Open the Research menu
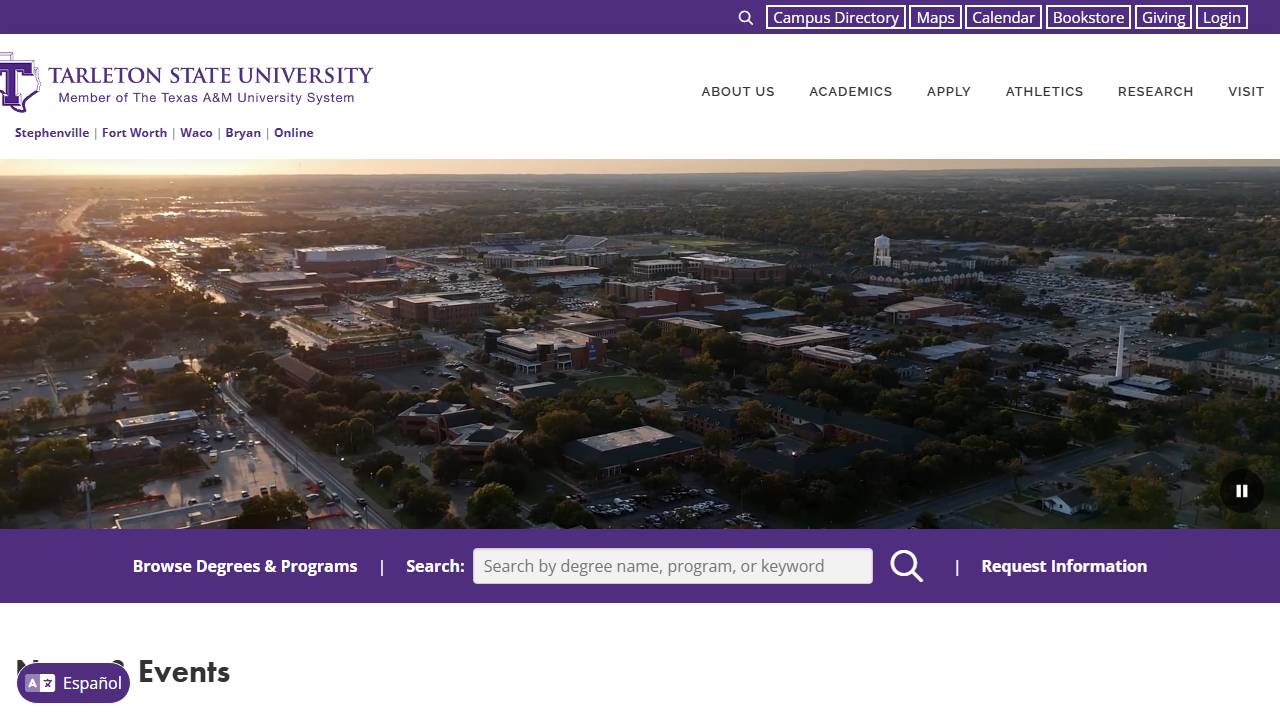Screen dimensions: 1280x720 (x=1155, y=92)
